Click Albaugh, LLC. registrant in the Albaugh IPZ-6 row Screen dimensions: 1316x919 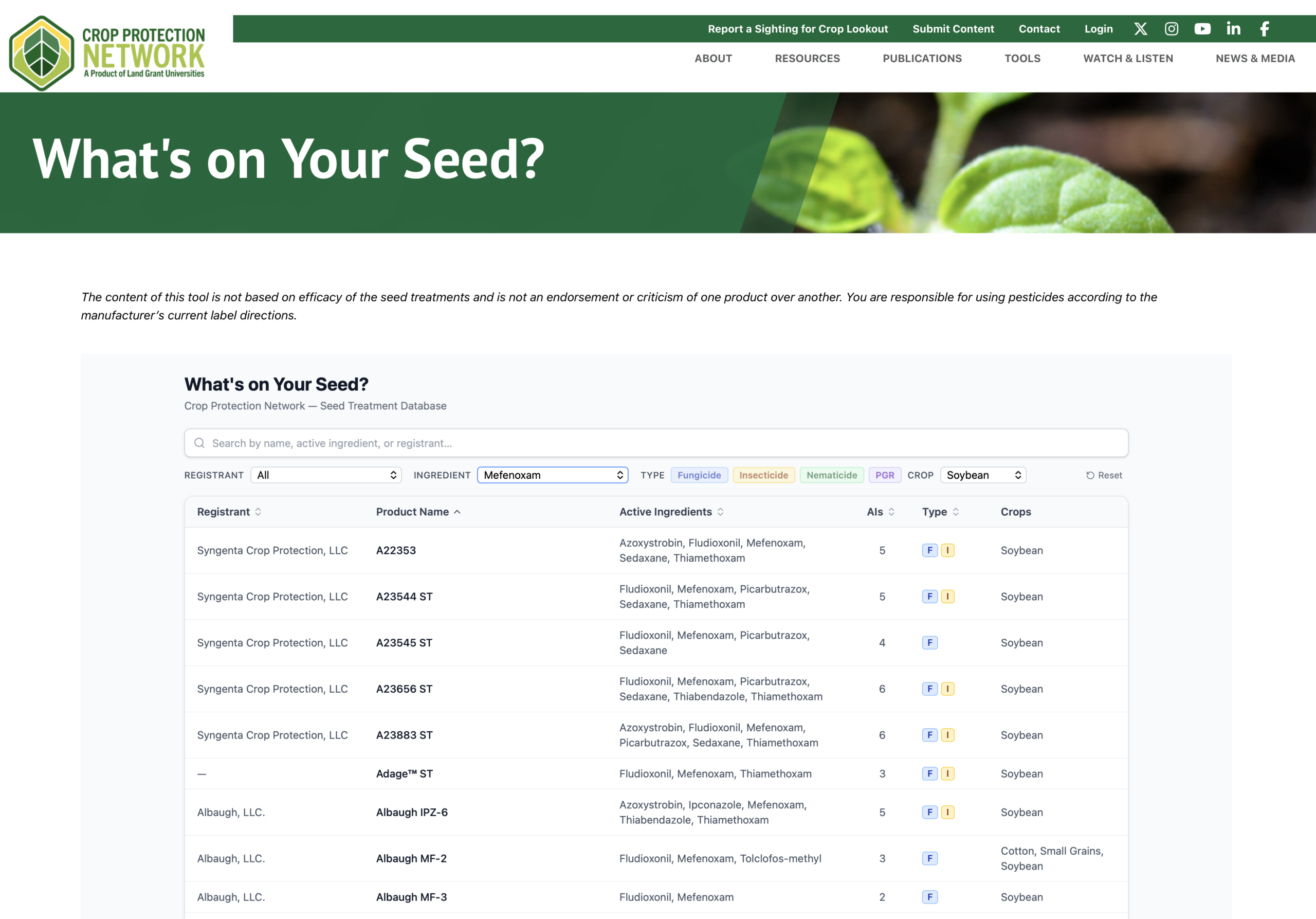[231, 812]
